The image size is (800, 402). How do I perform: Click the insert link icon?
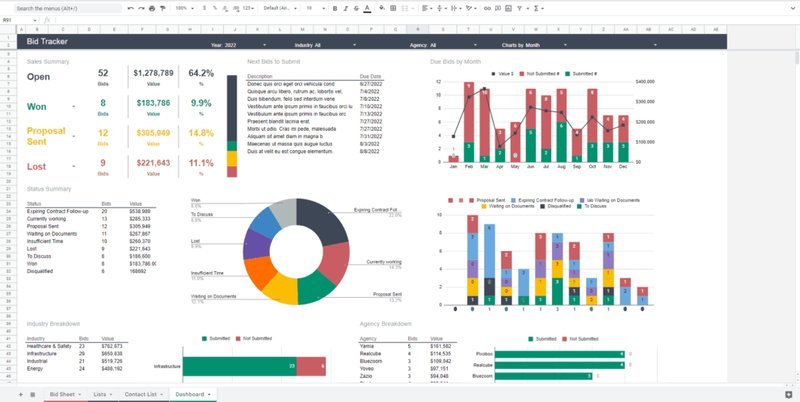point(487,8)
